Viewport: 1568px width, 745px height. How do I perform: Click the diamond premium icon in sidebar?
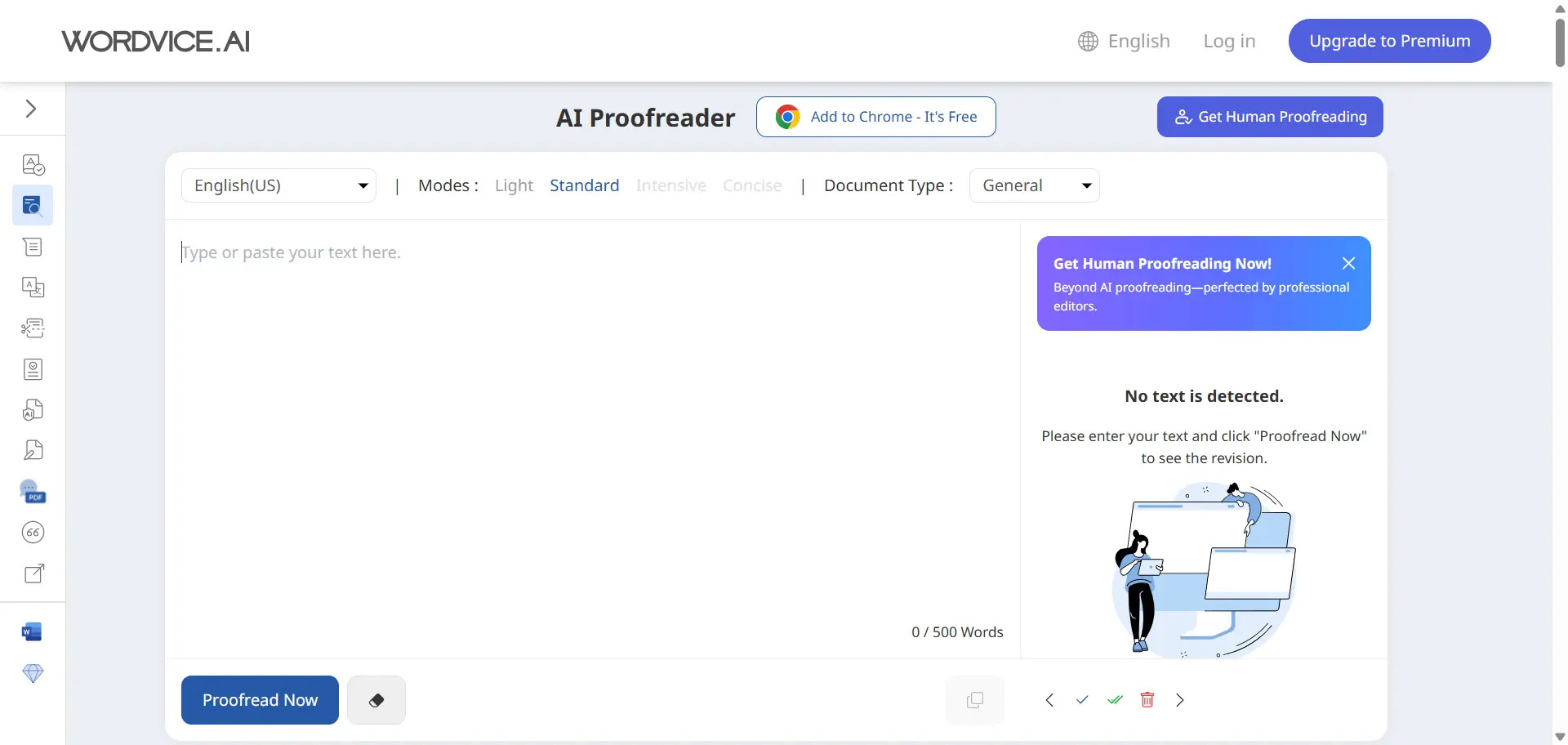[x=33, y=673]
